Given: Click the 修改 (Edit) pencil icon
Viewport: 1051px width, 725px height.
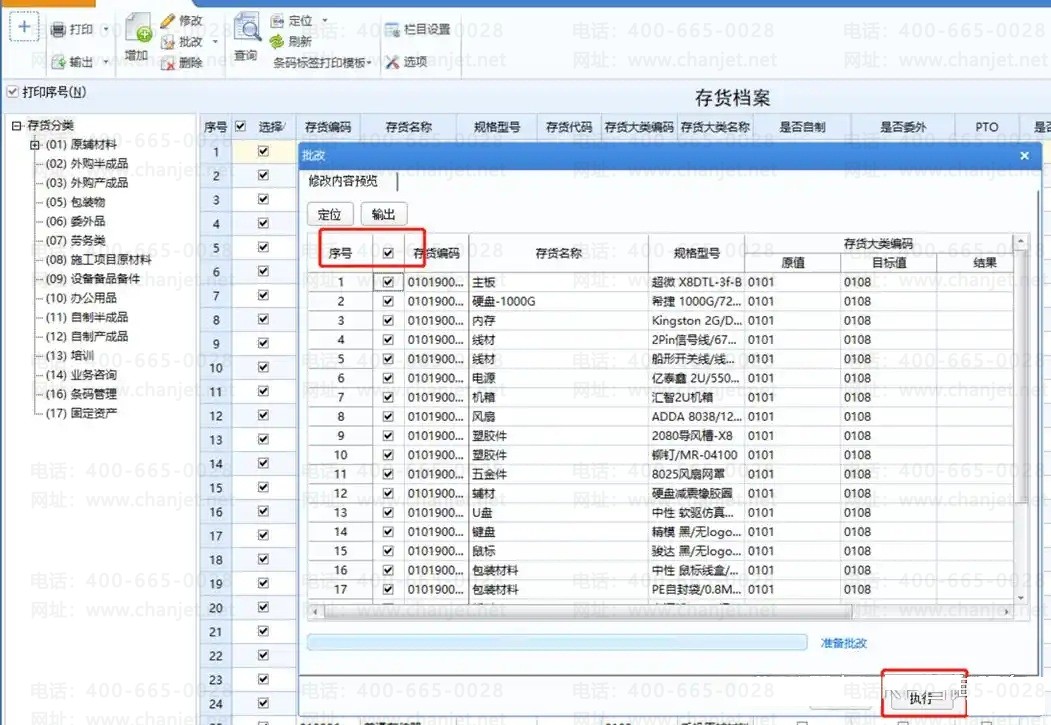Looking at the screenshot, I should [x=168, y=21].
